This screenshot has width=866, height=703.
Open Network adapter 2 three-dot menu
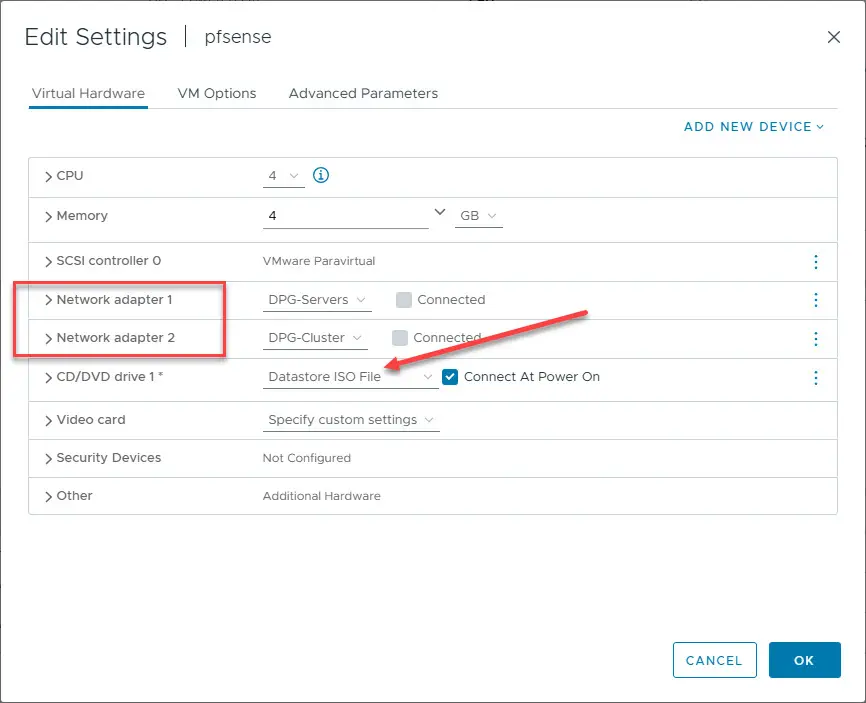coord(816,339)
